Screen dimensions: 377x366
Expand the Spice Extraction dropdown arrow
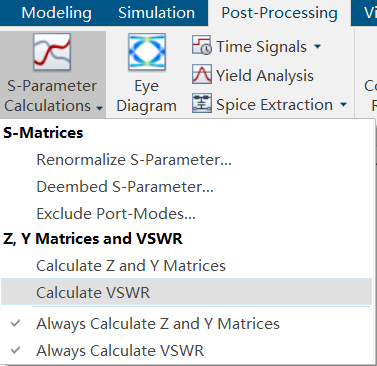coord(343,105)
